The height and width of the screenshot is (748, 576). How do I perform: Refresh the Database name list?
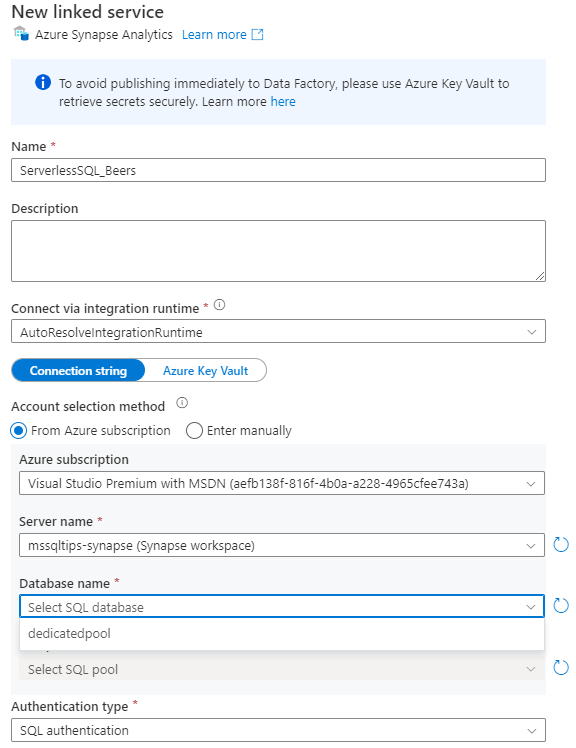pyautogui.click(x=561, y=606)
